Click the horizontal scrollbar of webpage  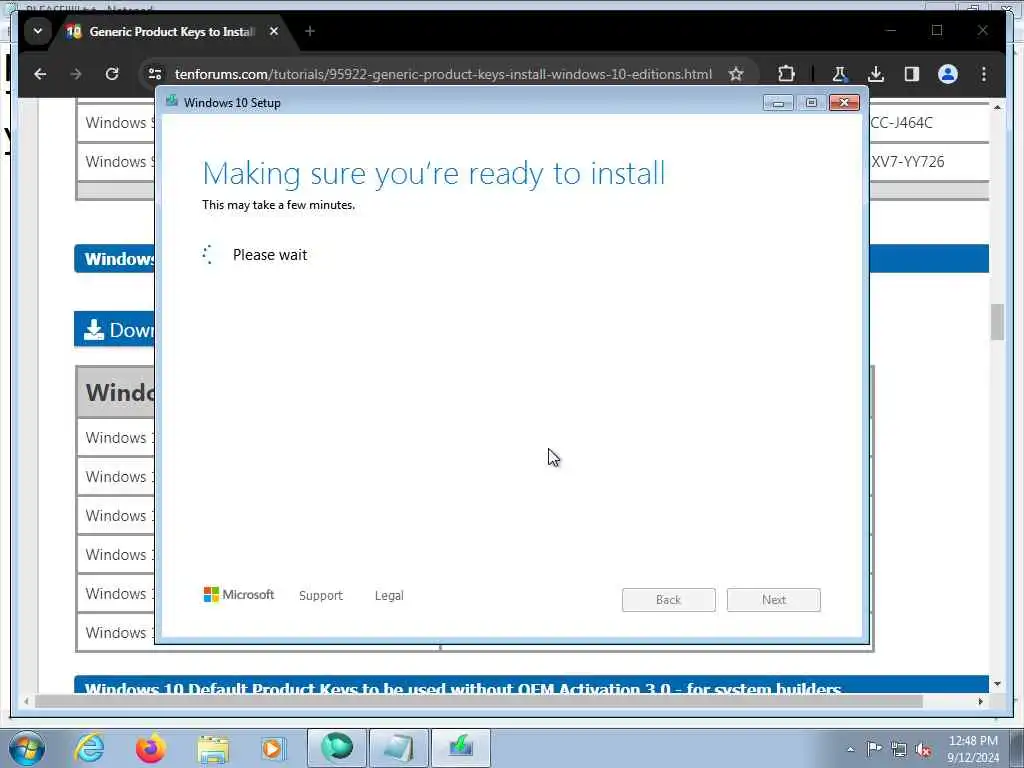tap(478, 701)
